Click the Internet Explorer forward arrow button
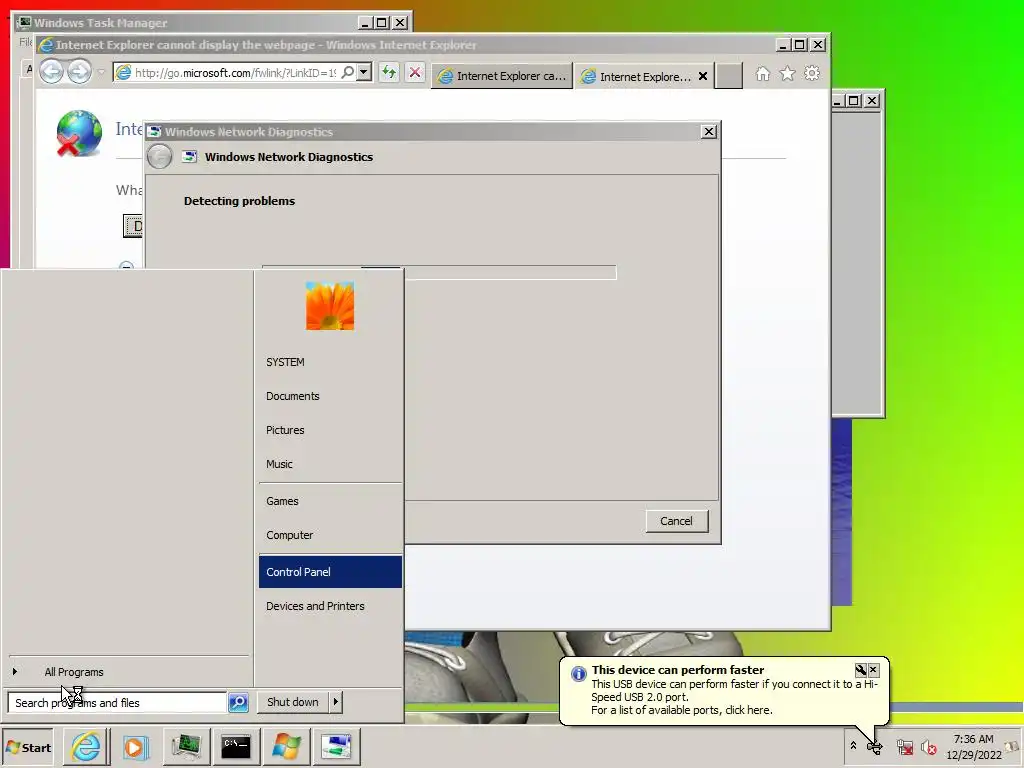Screen dimensions: 1024x768 tap(80, 72)
